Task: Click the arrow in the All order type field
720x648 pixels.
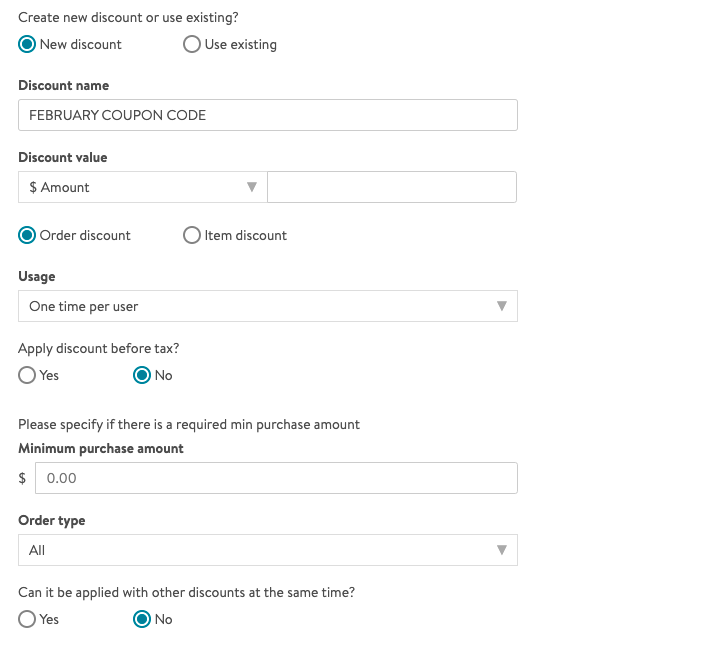Action: (502, 550)
